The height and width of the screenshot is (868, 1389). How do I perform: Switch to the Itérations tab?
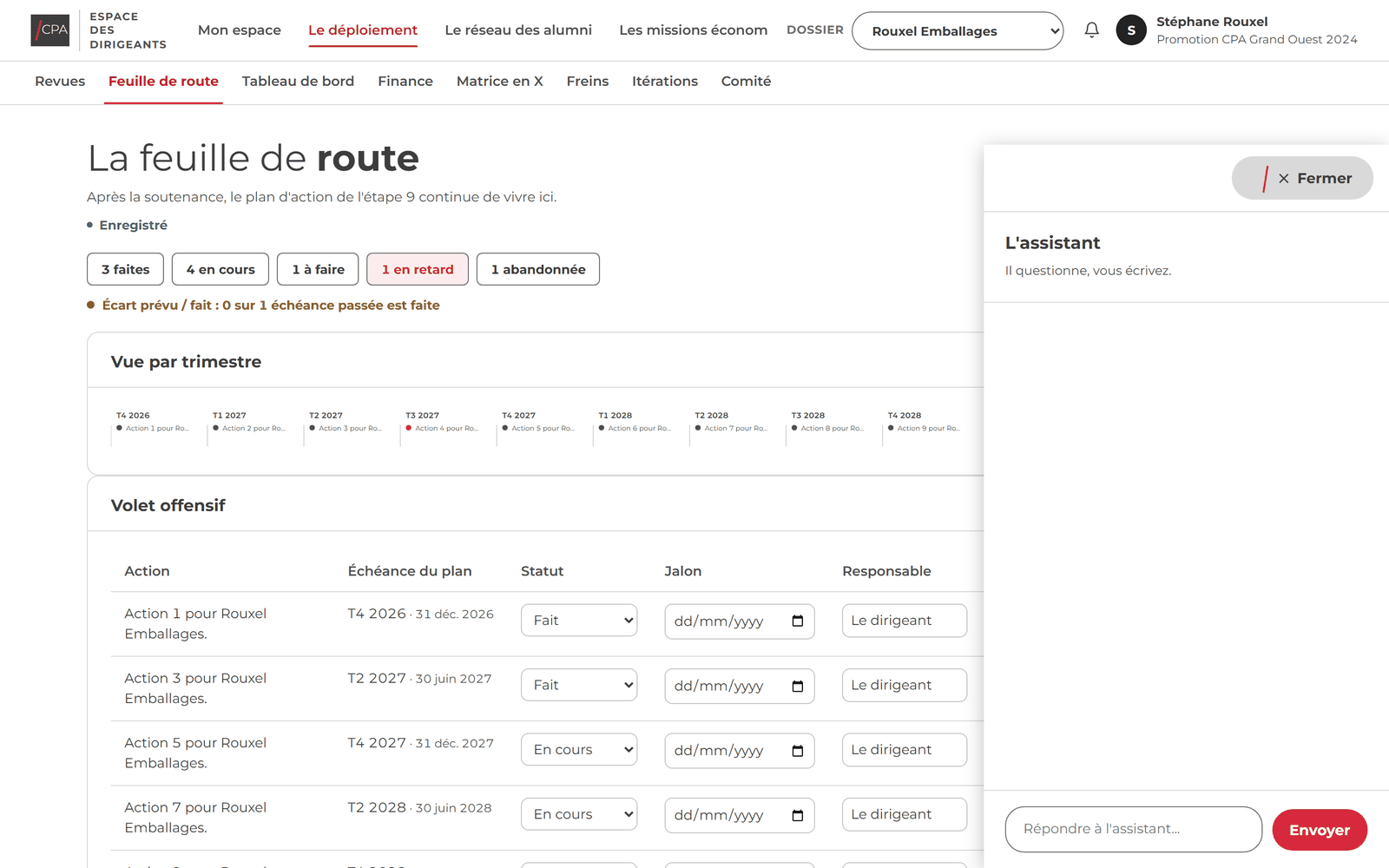click(x=665, y=82)
